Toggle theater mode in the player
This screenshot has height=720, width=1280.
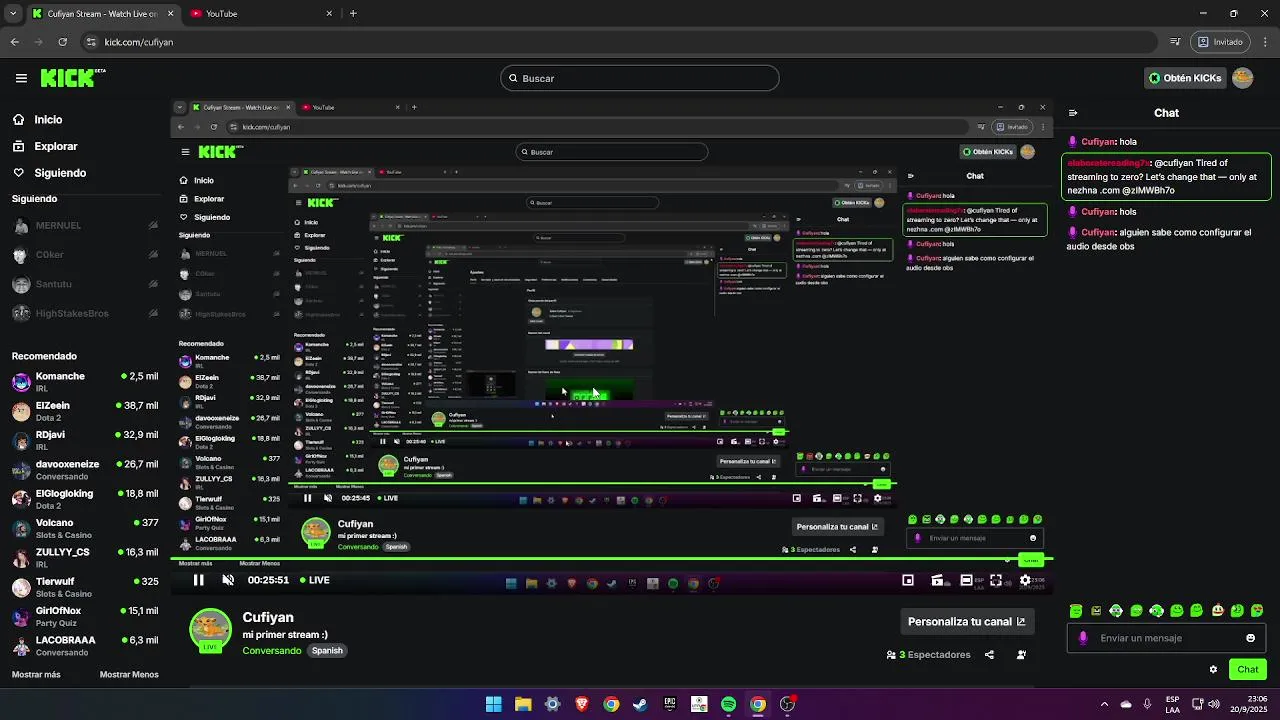point(966,580)
